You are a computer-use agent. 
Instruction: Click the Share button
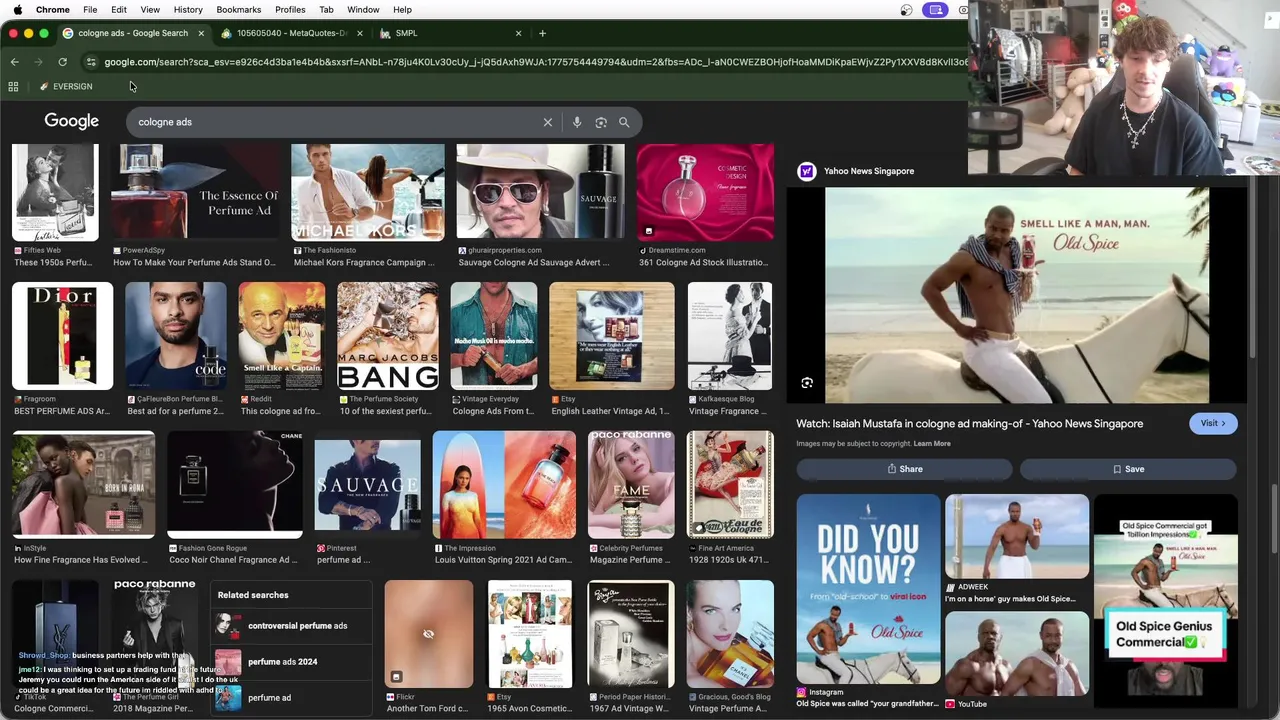(x=905, y=469)
